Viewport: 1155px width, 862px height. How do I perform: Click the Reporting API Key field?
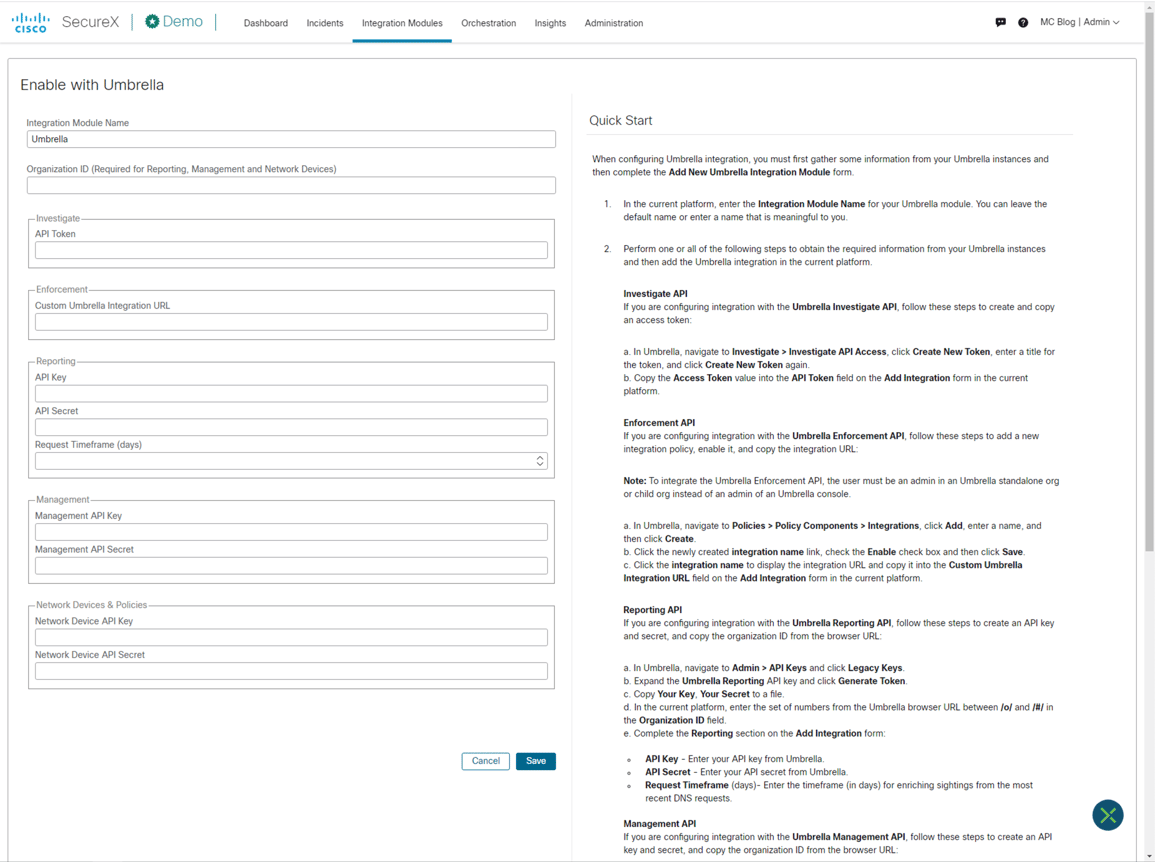[x=291, y=393]
